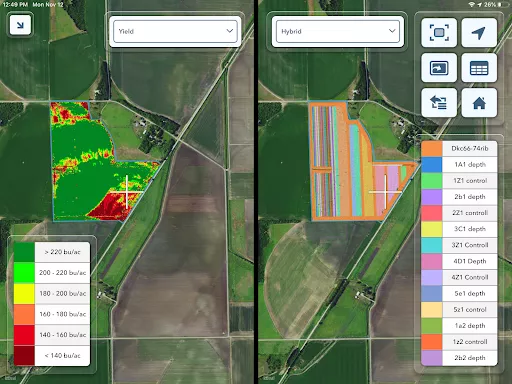Select the 1Z1 control legend row
Screen dimensions: 512x384
pyautogui.click(x=459, y=181)
